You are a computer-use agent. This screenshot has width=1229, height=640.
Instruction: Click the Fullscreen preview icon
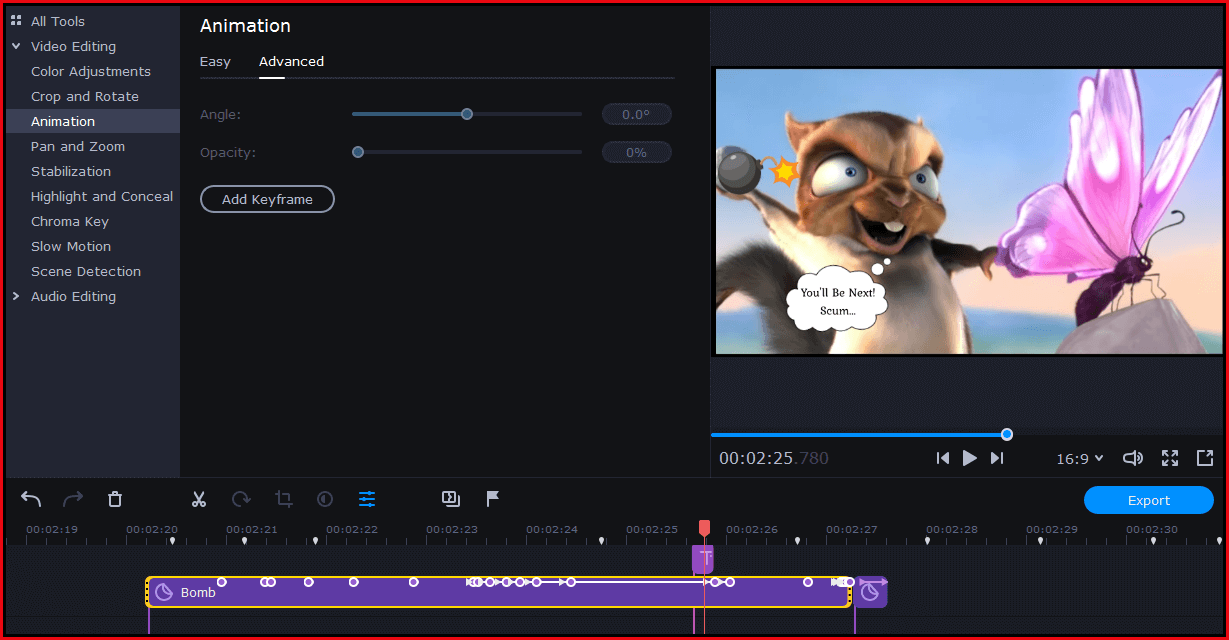[1170, 458]
